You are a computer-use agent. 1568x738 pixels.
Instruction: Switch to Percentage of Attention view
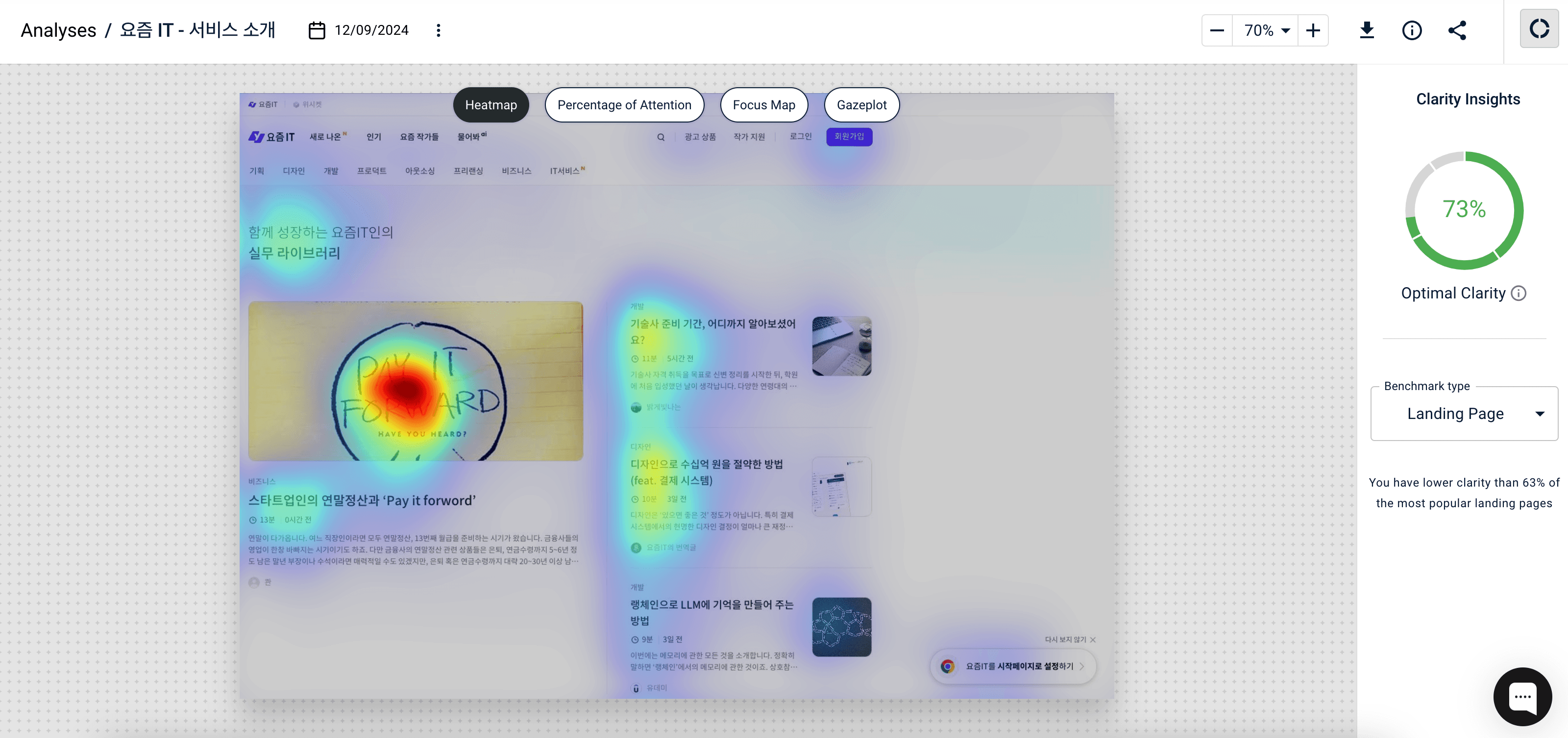pos(624,105)
